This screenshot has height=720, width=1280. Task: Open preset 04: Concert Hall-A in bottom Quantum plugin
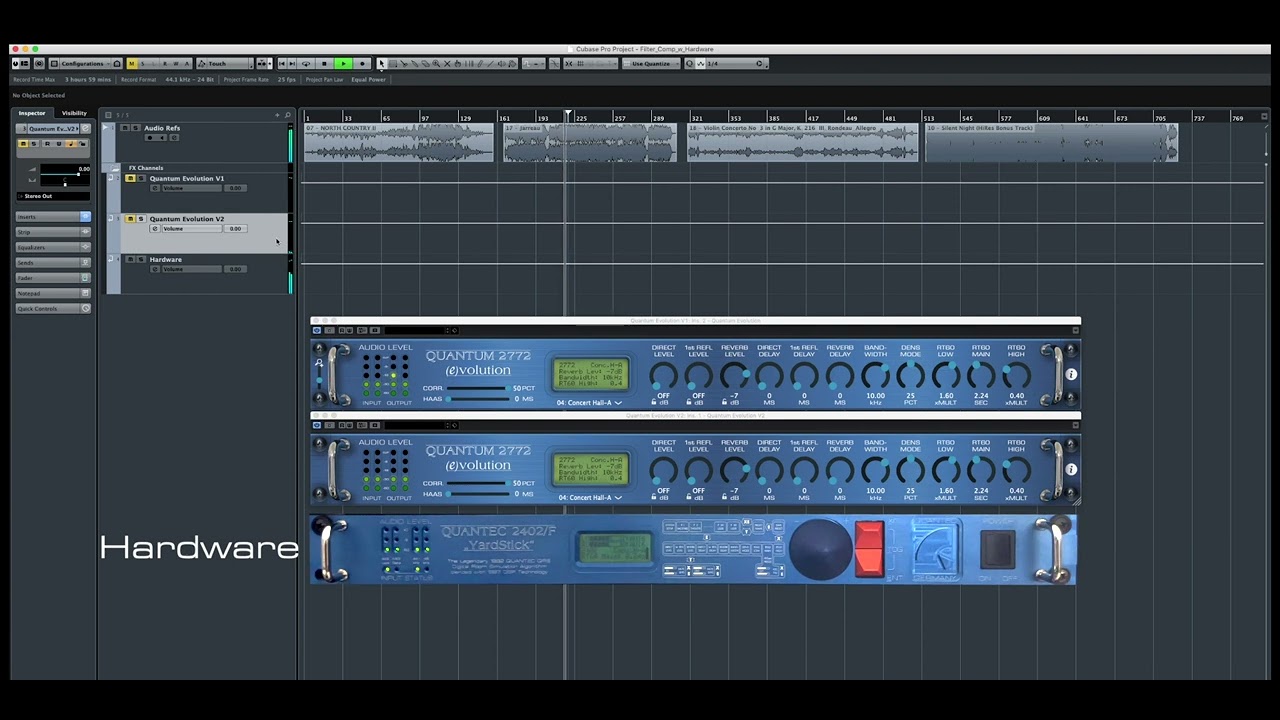point(589,497)
